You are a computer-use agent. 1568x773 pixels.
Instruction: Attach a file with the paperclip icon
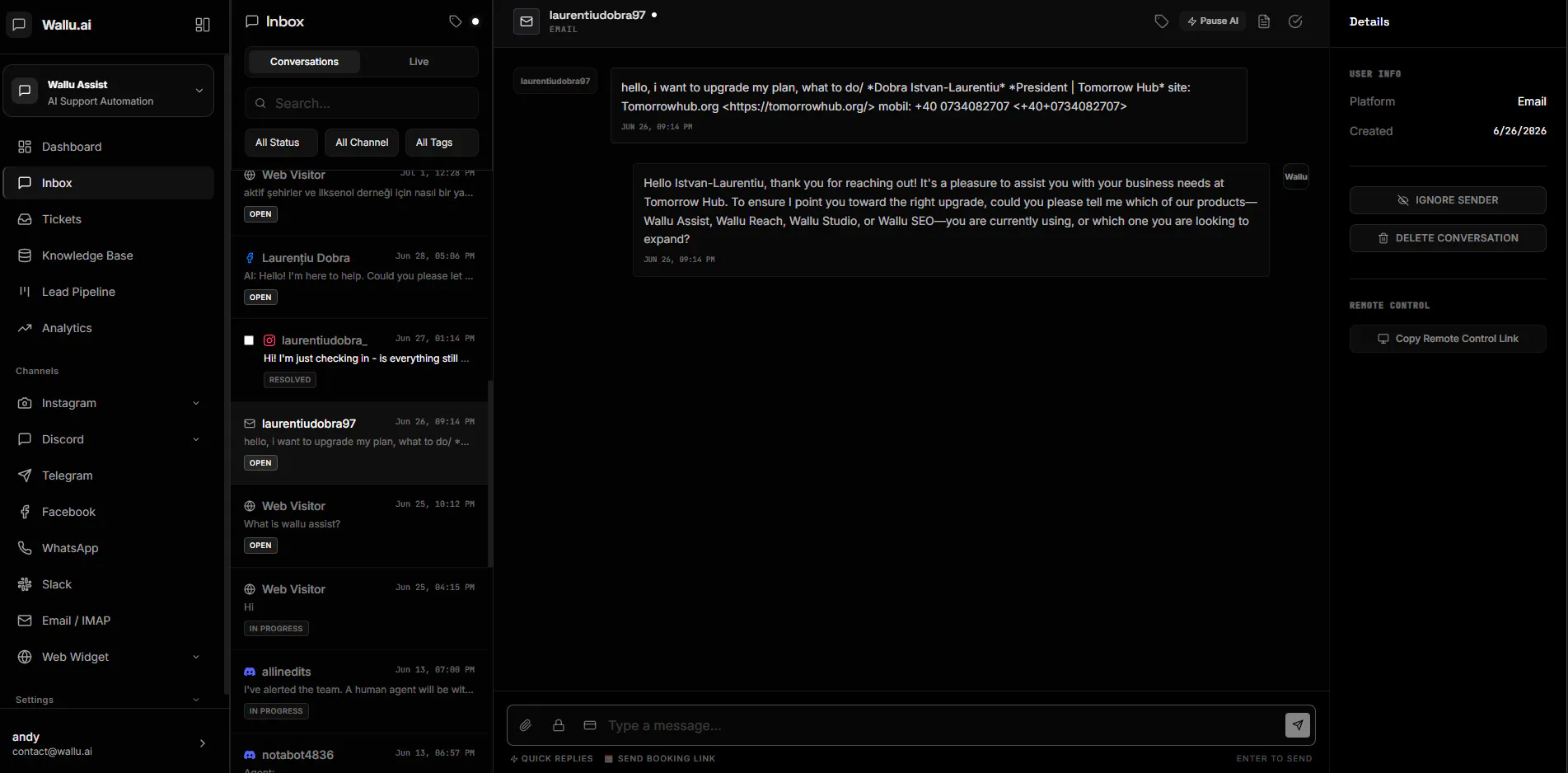click(x=526, y=725)
